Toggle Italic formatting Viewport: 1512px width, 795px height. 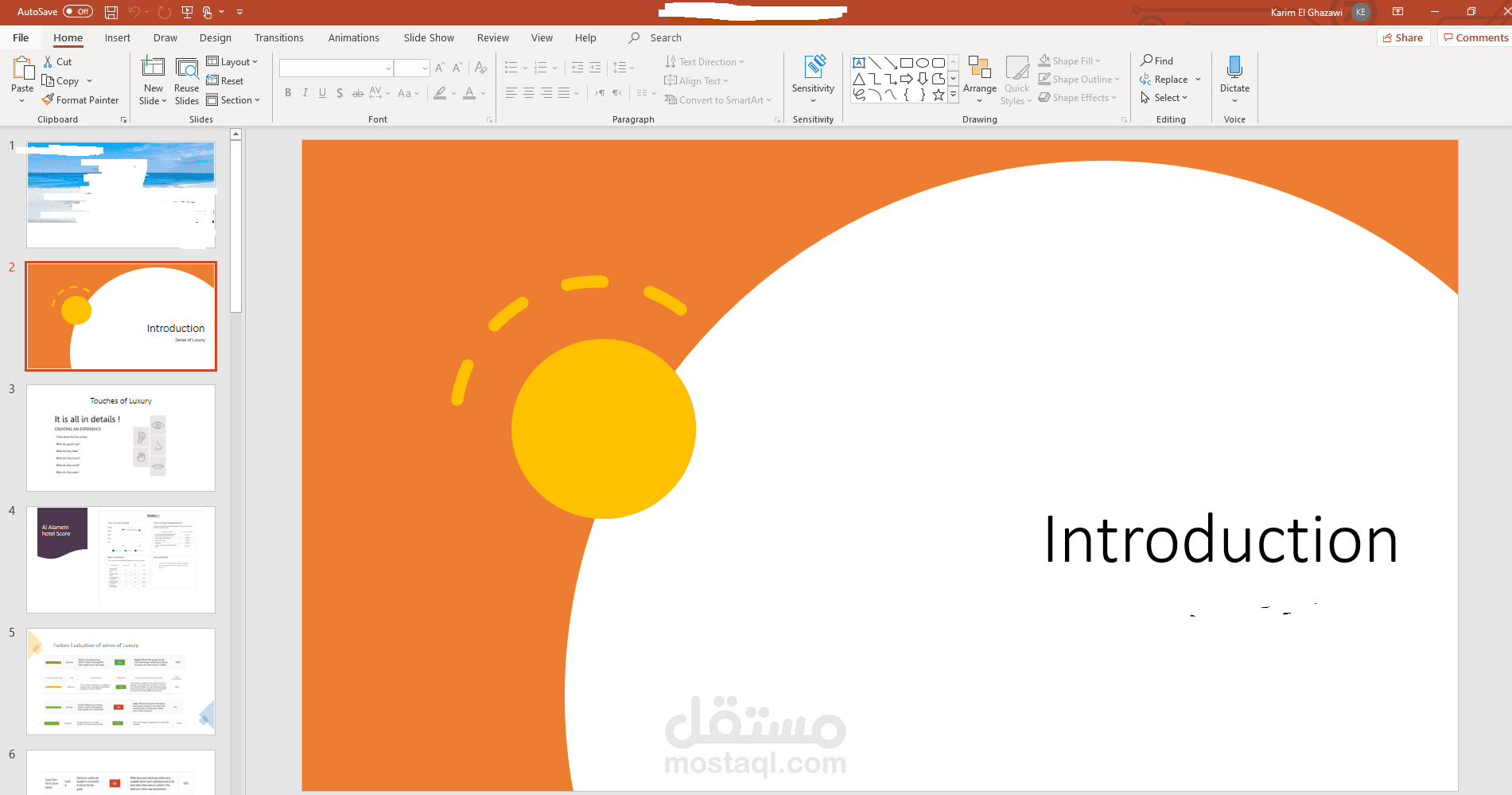click(305, 93)
